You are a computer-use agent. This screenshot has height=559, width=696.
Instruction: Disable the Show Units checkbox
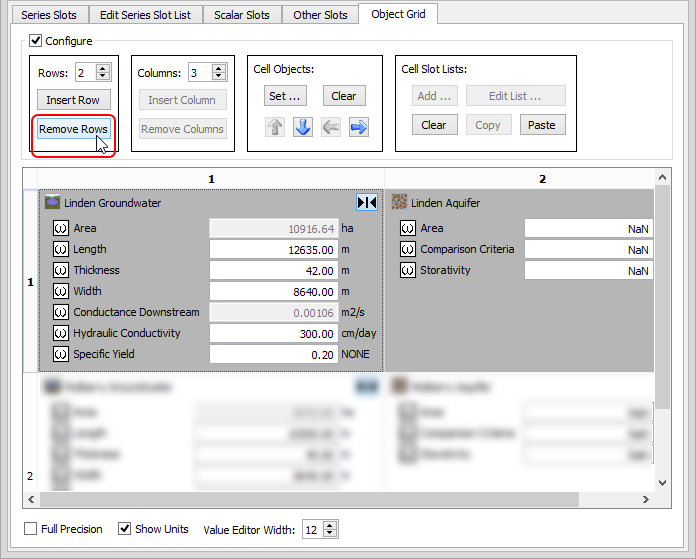coord(125,529)
